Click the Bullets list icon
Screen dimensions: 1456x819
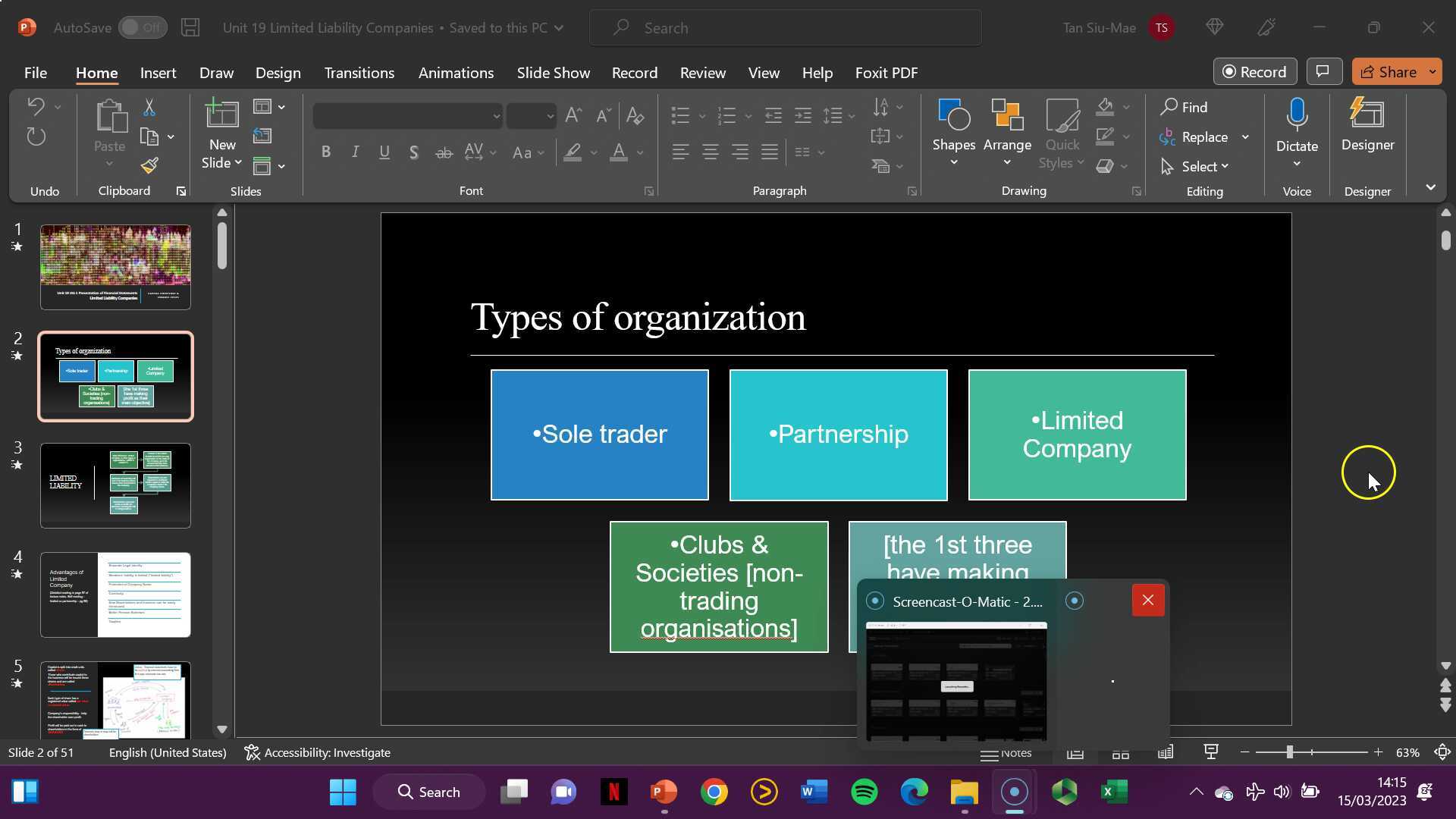tap(680, 115)
